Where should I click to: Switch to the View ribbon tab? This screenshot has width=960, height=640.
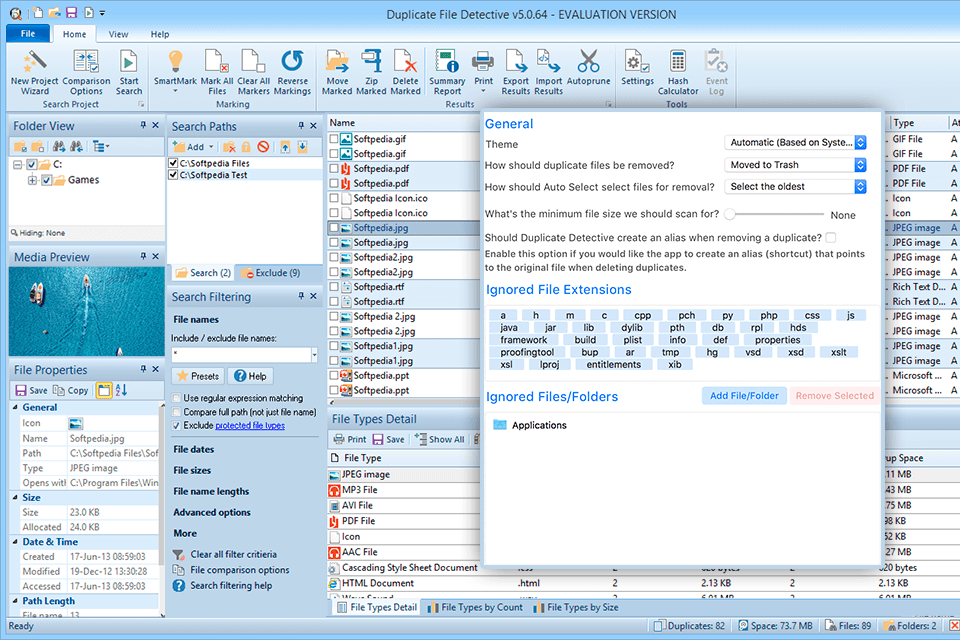coord(118,33)
